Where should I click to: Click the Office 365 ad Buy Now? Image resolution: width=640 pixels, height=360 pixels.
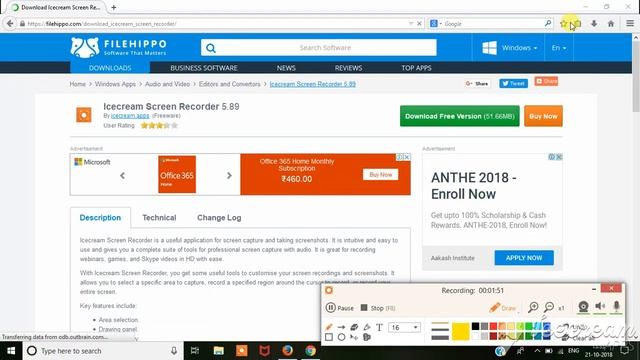(381, 175)
